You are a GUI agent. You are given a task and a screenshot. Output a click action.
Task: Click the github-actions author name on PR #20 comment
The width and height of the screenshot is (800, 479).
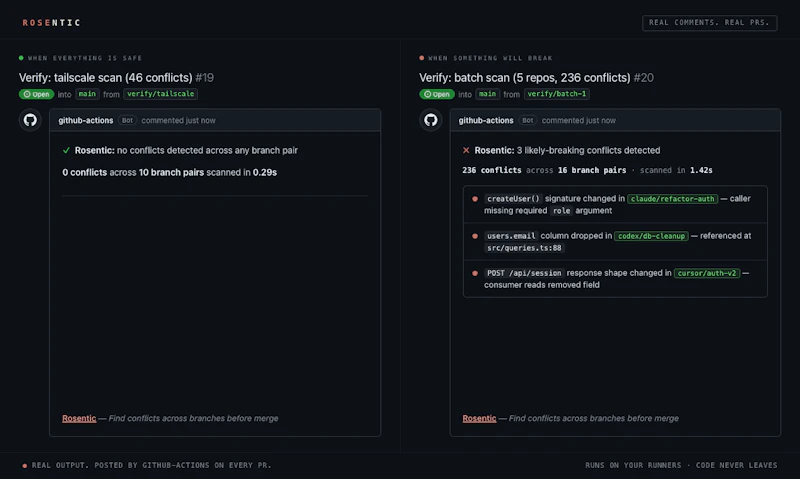[486, 120]
